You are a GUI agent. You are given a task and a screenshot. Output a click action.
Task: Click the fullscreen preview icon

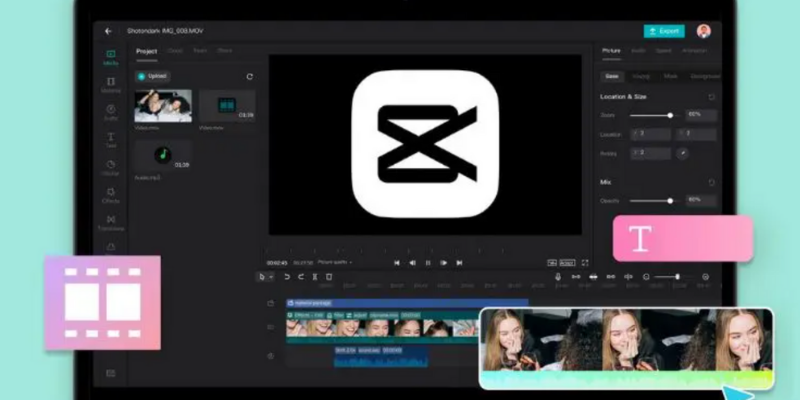[x=585, y=263]
